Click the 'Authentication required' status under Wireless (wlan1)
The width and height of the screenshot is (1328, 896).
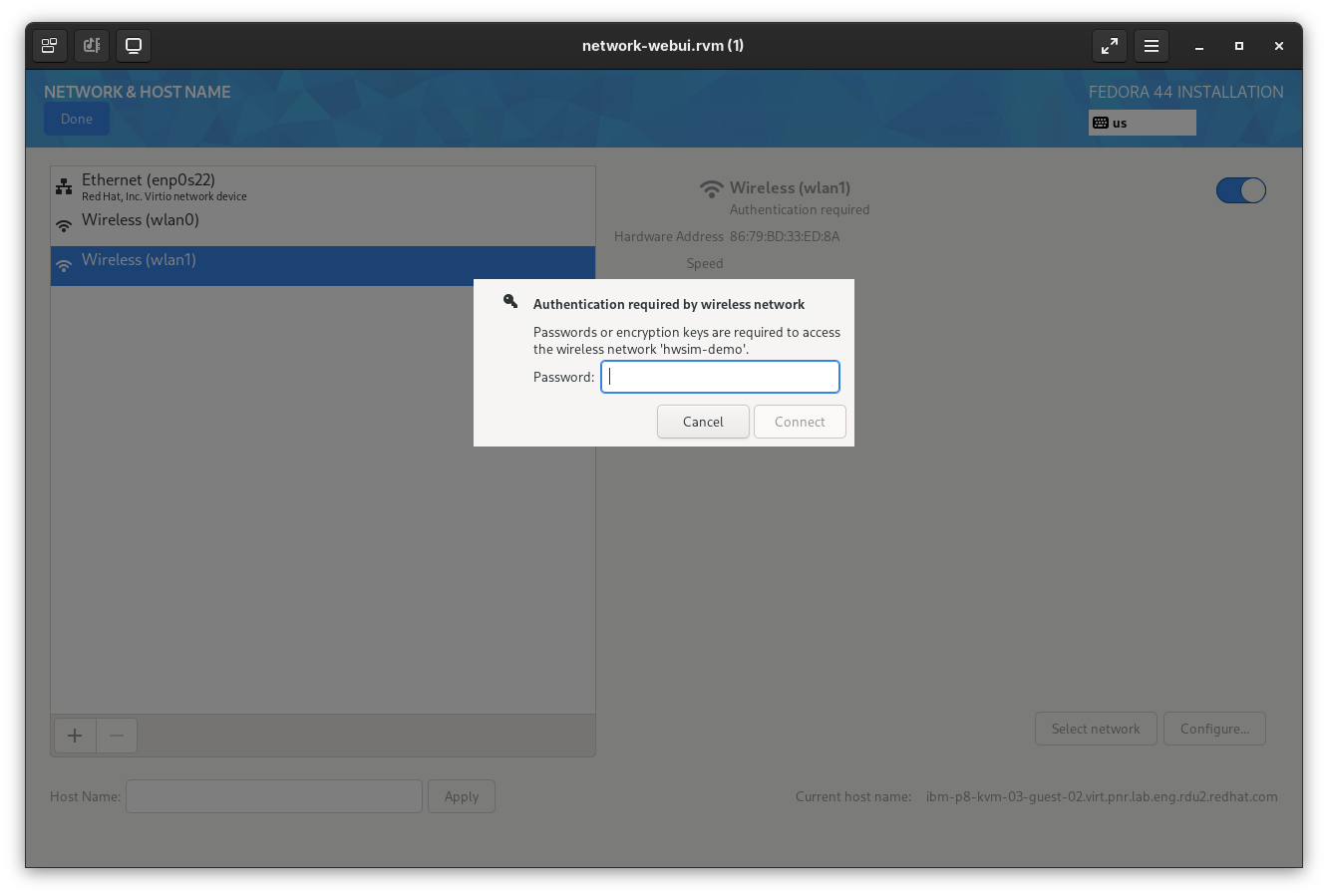pyautogui.click(x=800, y=210)
